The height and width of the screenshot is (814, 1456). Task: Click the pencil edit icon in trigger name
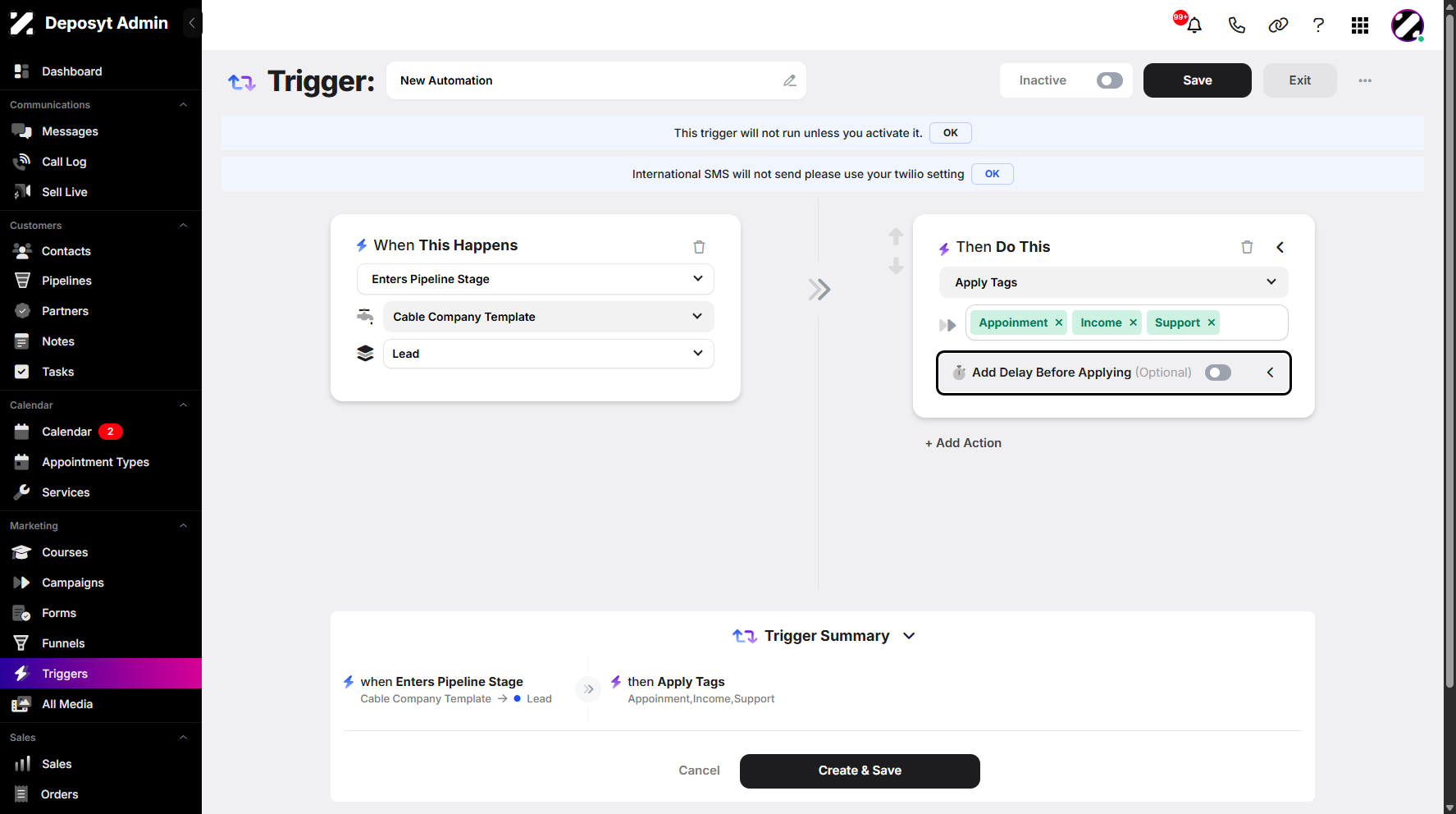pos(790,80)
